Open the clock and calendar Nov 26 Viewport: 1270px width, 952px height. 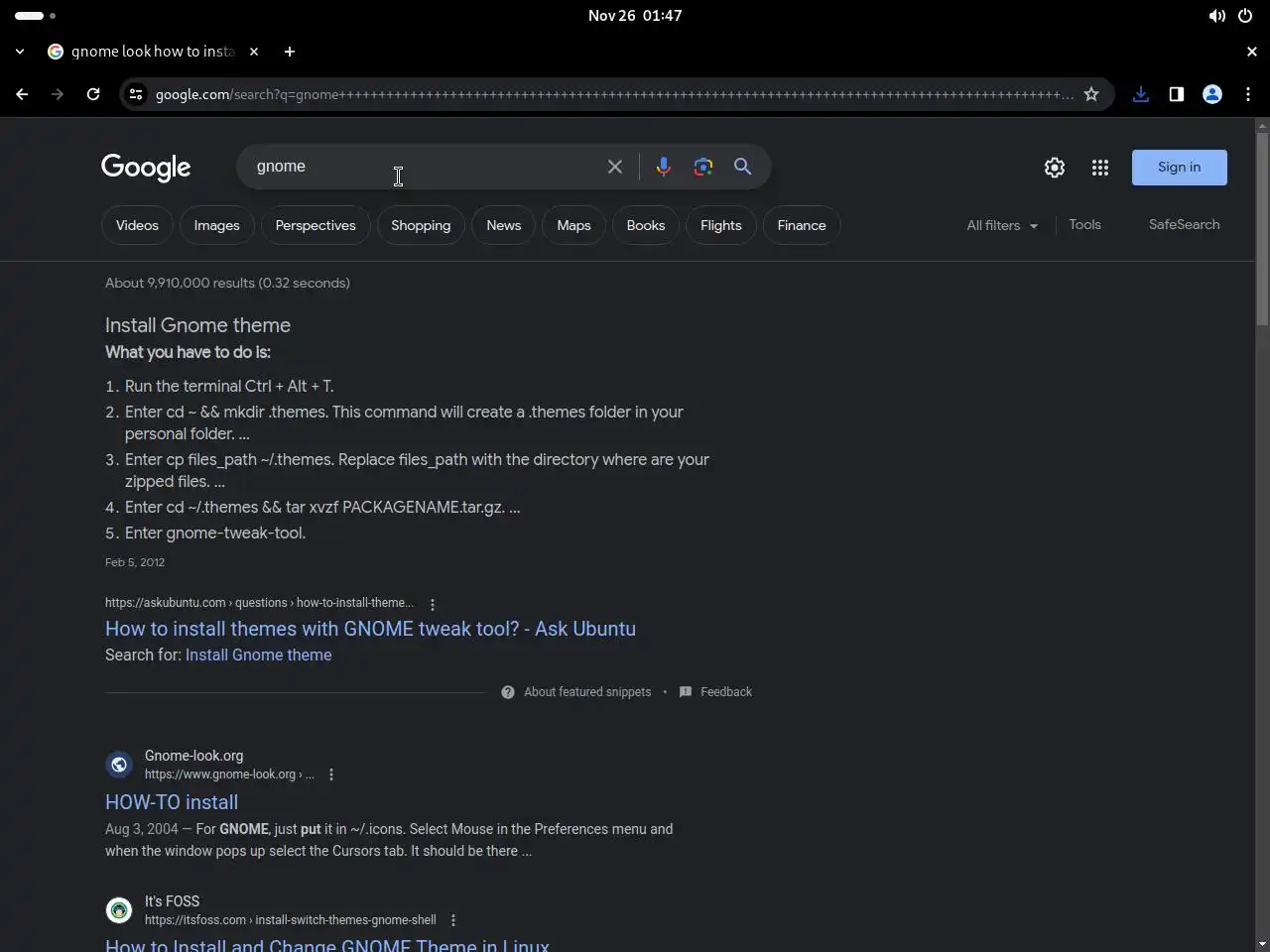(x=635, y=16)
